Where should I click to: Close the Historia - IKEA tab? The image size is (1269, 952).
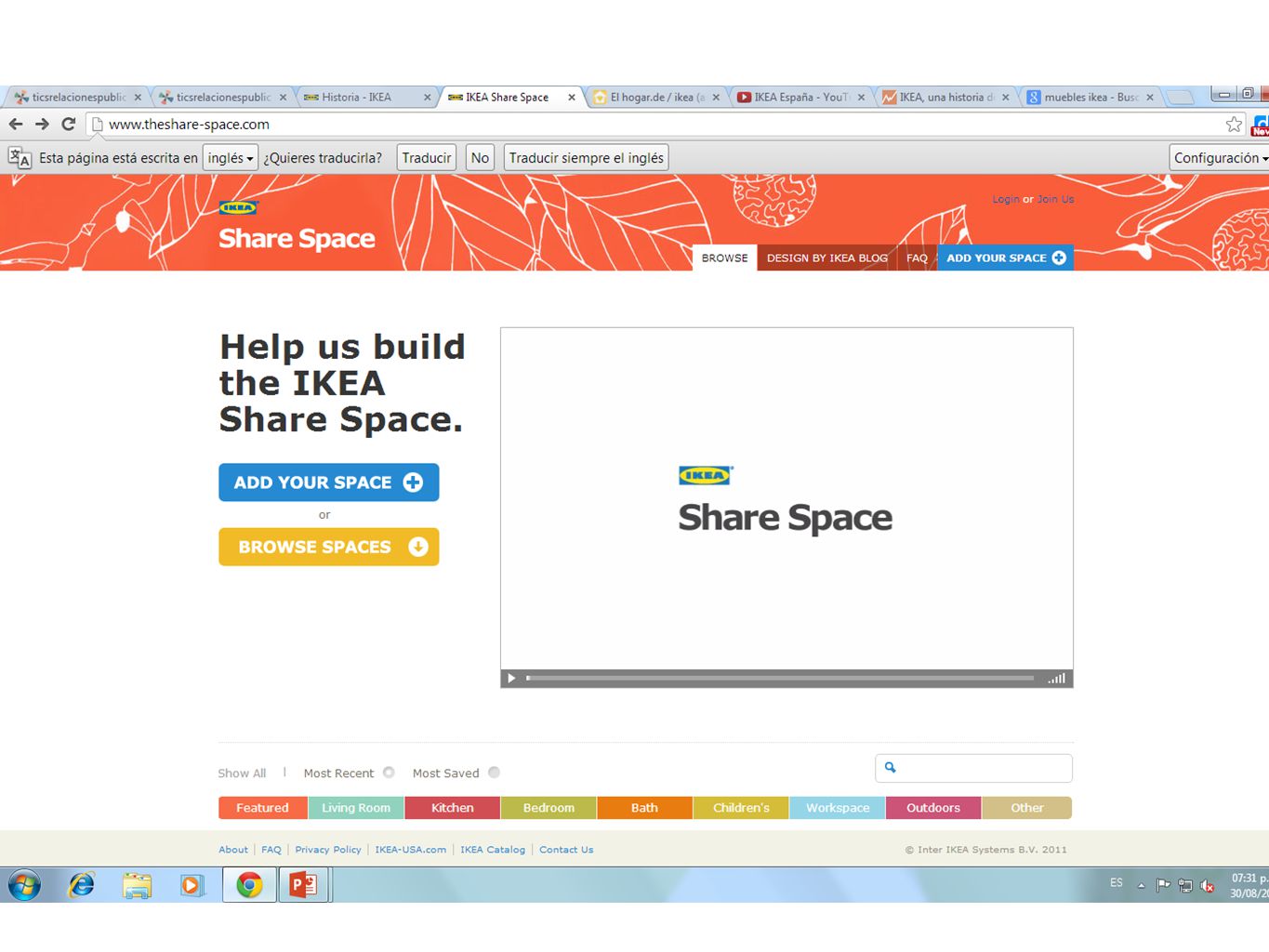428,98
